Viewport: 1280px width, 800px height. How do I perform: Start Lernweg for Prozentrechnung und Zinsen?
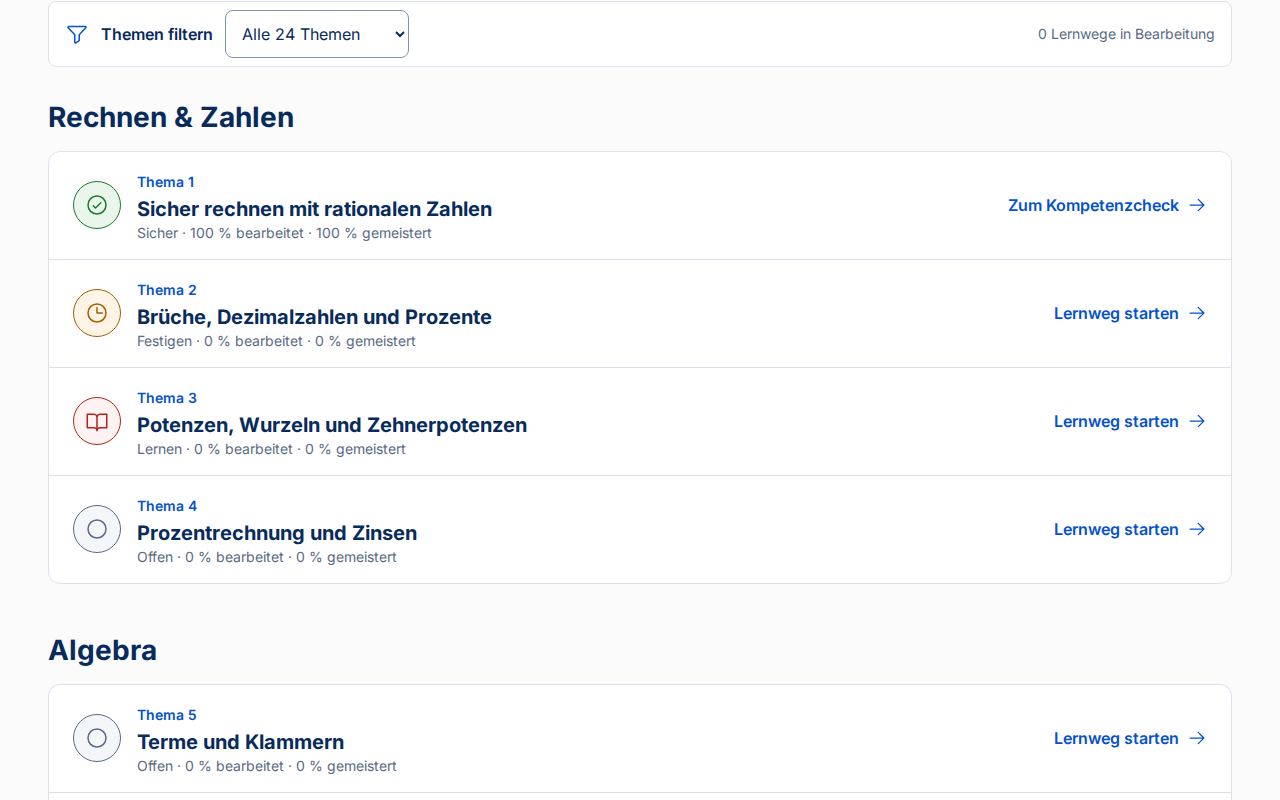(x=1130, y=529)
